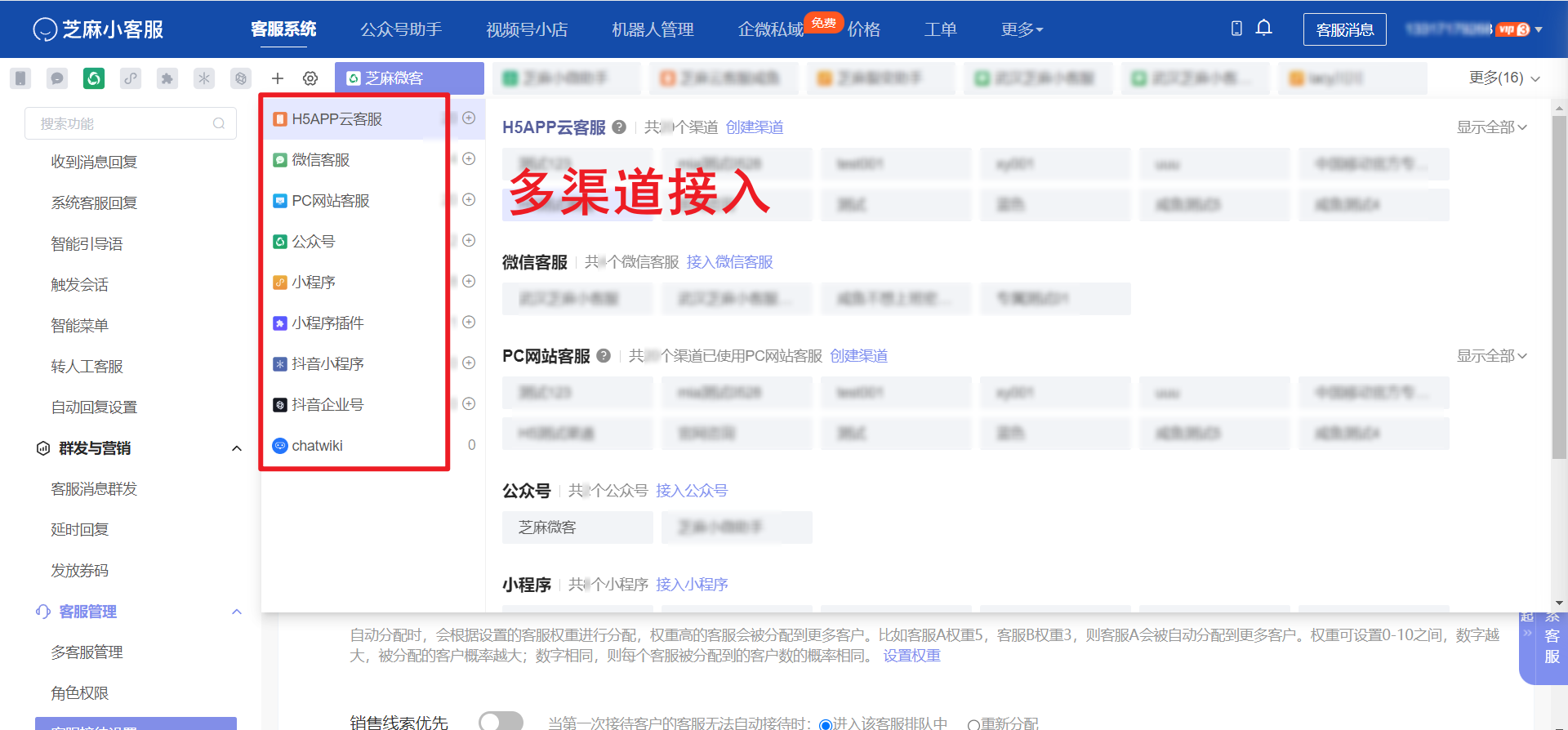Open 转人工客服 in sidebar
Screen dimensions: 1568x730
pyautogui.click(x=87, y=366)
